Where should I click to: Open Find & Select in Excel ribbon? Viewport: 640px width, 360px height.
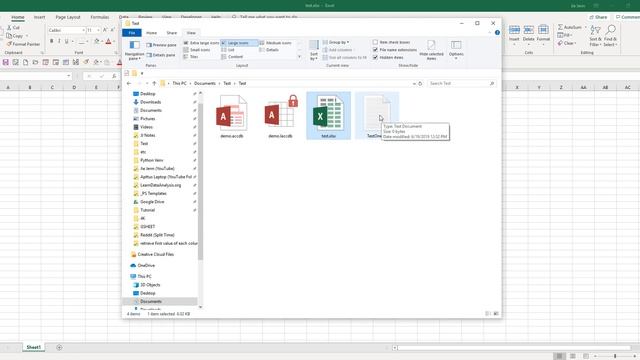[x=611, y=36]
